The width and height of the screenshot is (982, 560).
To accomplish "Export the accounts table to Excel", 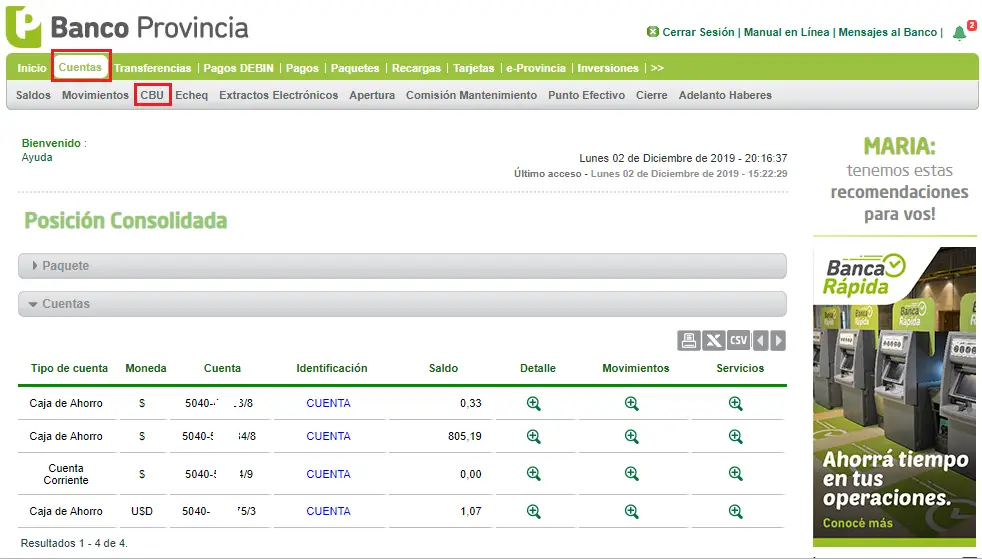I will click(x=713, y=341).
